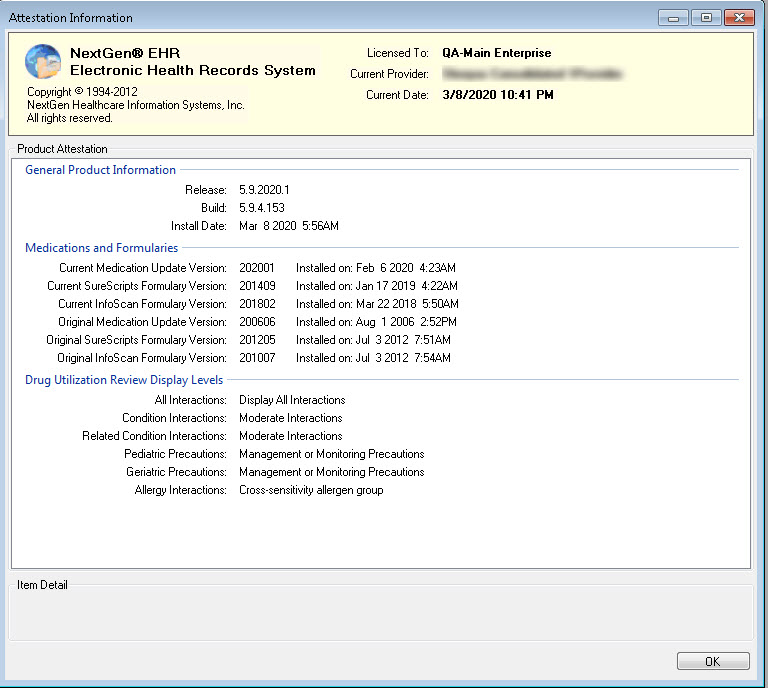Click the 'Allergy Interactions:' label
The width and height of the screenshot is (768, 688).
pos(180,490)
